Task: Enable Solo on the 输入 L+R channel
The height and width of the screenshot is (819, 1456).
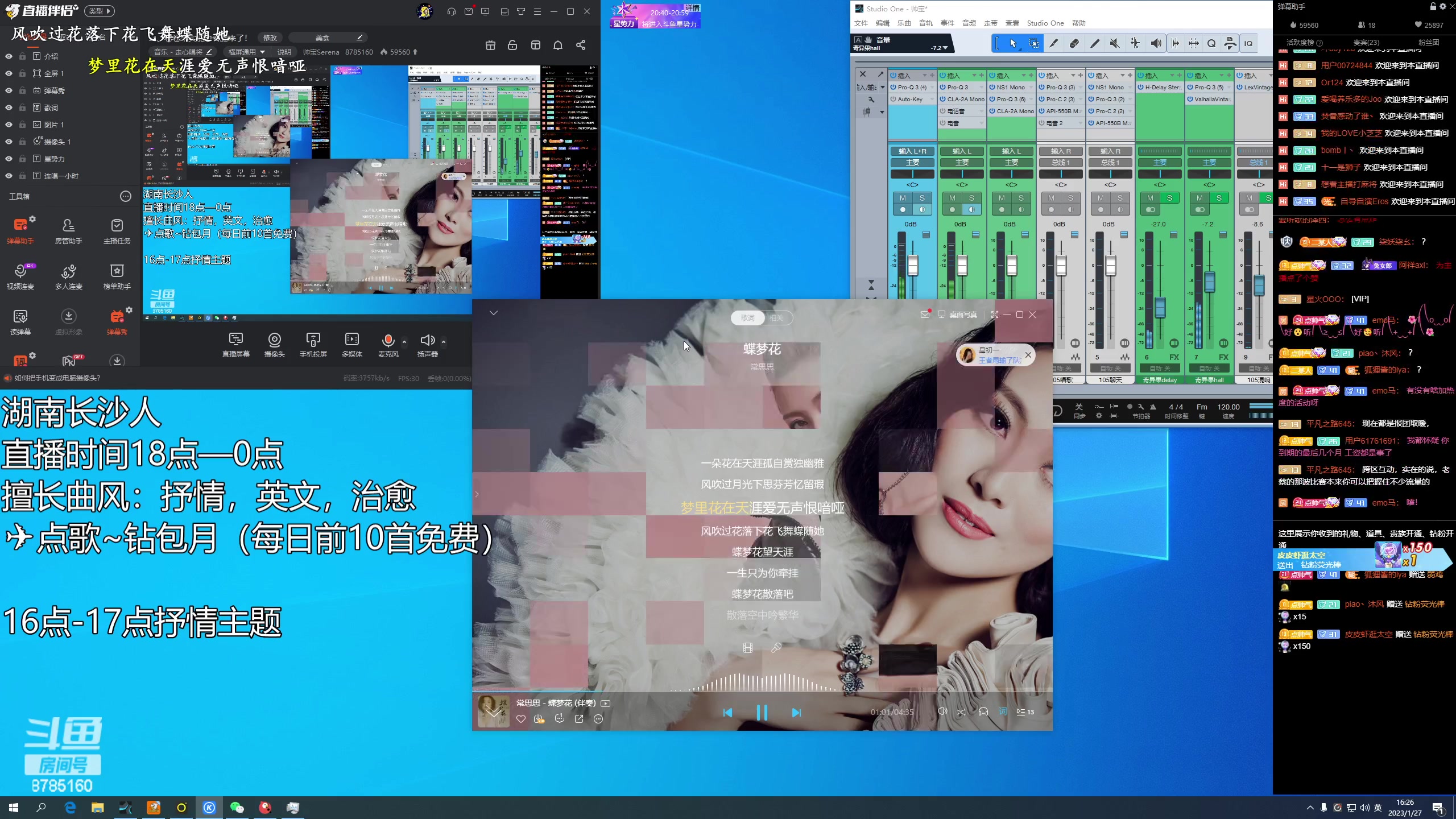Action: click(922, 198)
